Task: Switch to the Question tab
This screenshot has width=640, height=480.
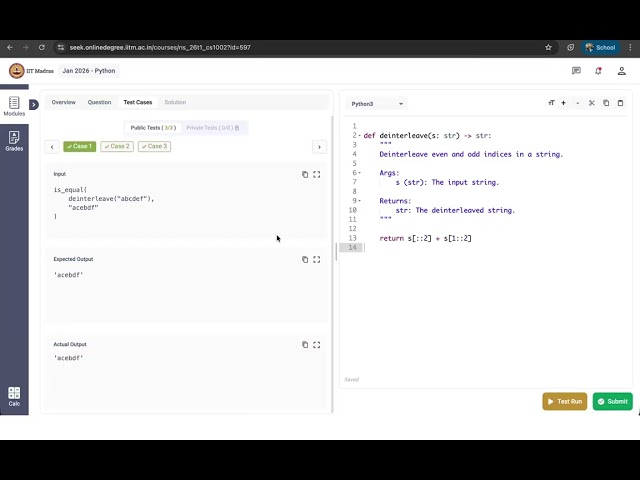Action: [x=99, y=102]
